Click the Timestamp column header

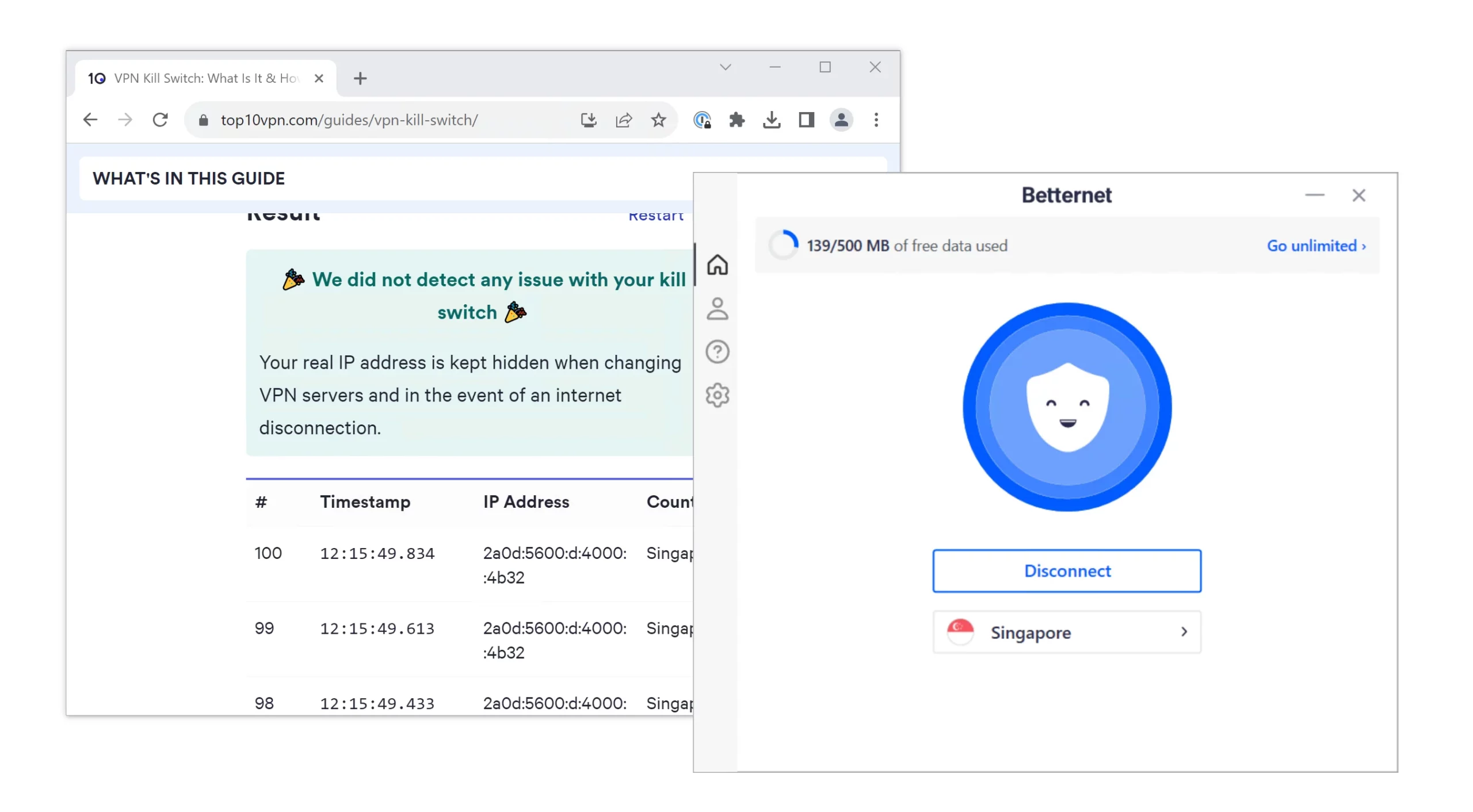tap(365, 501)
